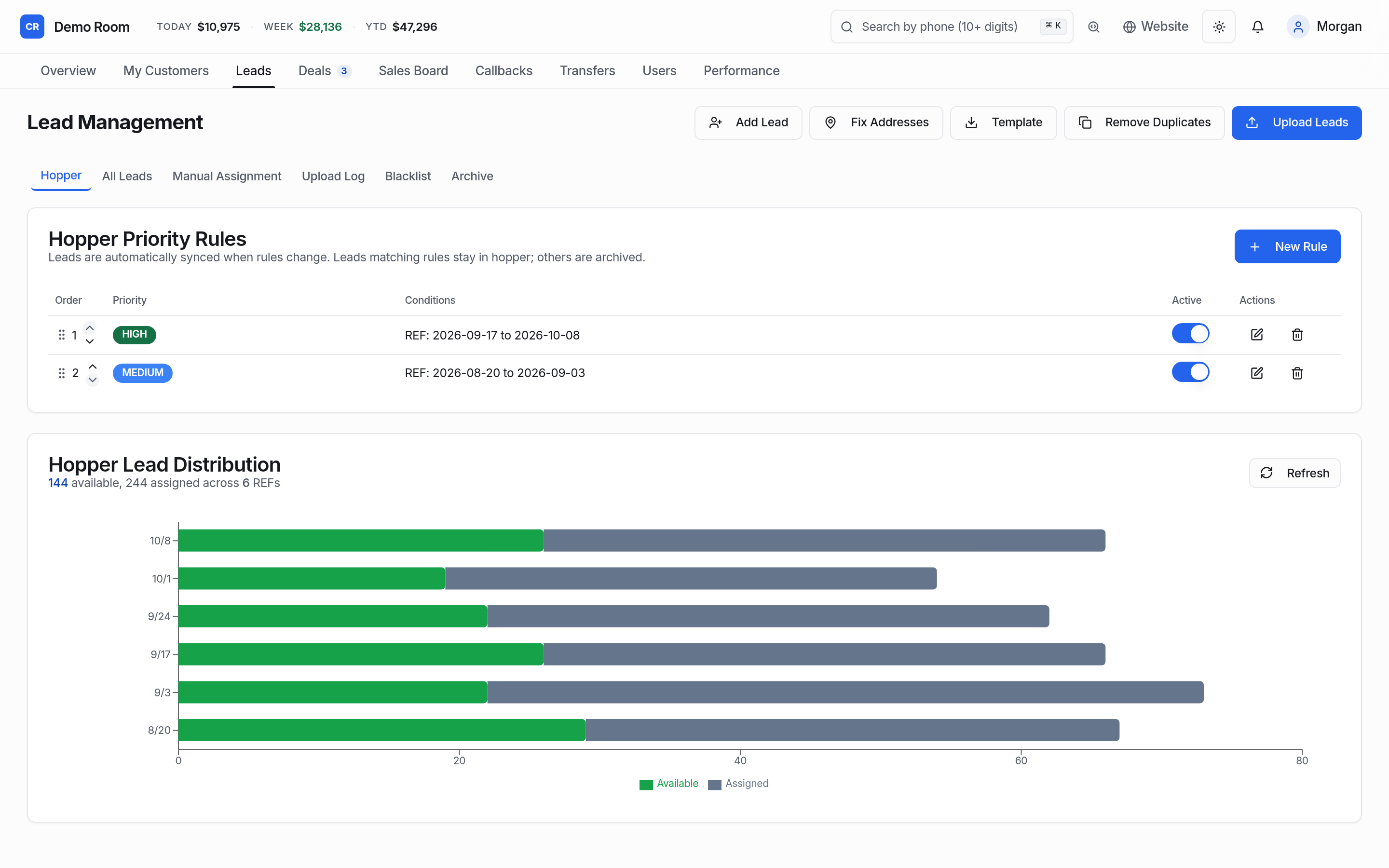Click the advanced search magnifier icon
Viewport: 1389px width, 868px height.
pyautogui.click(x=1093, y=27)
